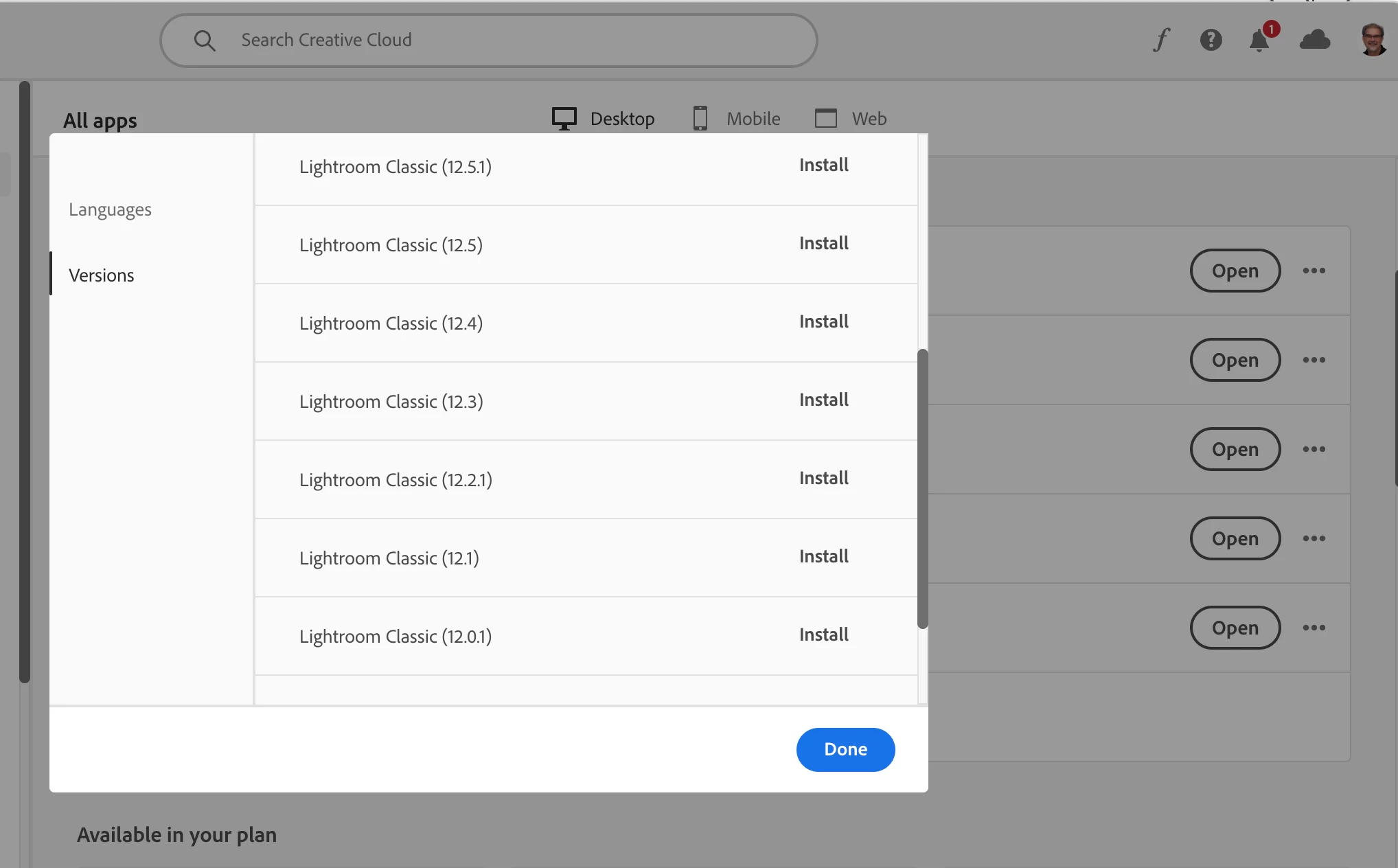Click the Mobile phone icon
The height and width of the screenshot is (868, 1398).
[700, 119]
